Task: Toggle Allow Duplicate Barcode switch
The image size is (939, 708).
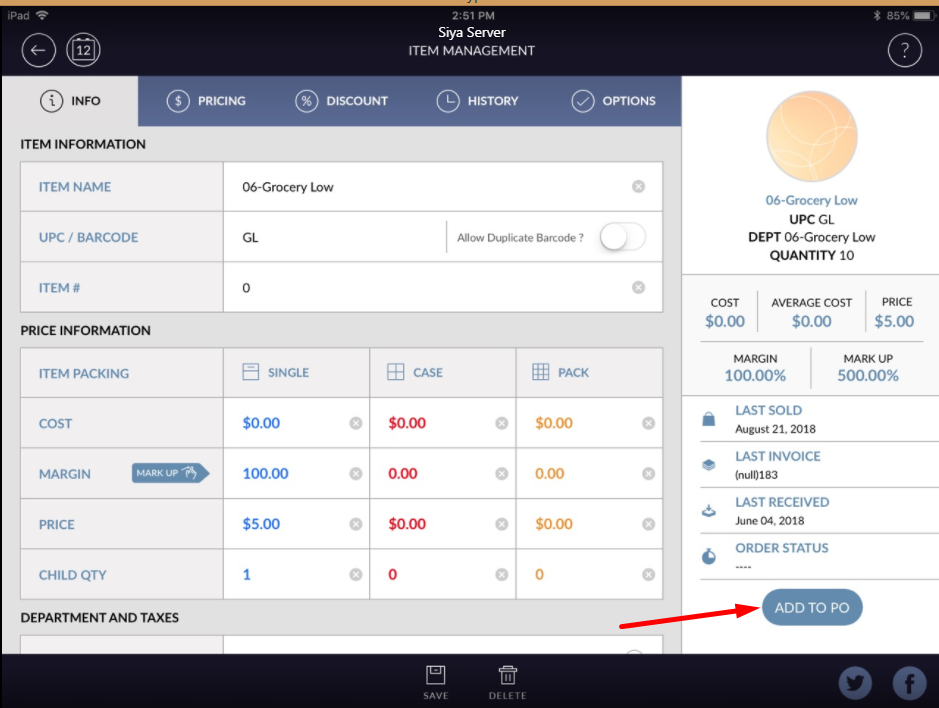Action: pos(622,237)
